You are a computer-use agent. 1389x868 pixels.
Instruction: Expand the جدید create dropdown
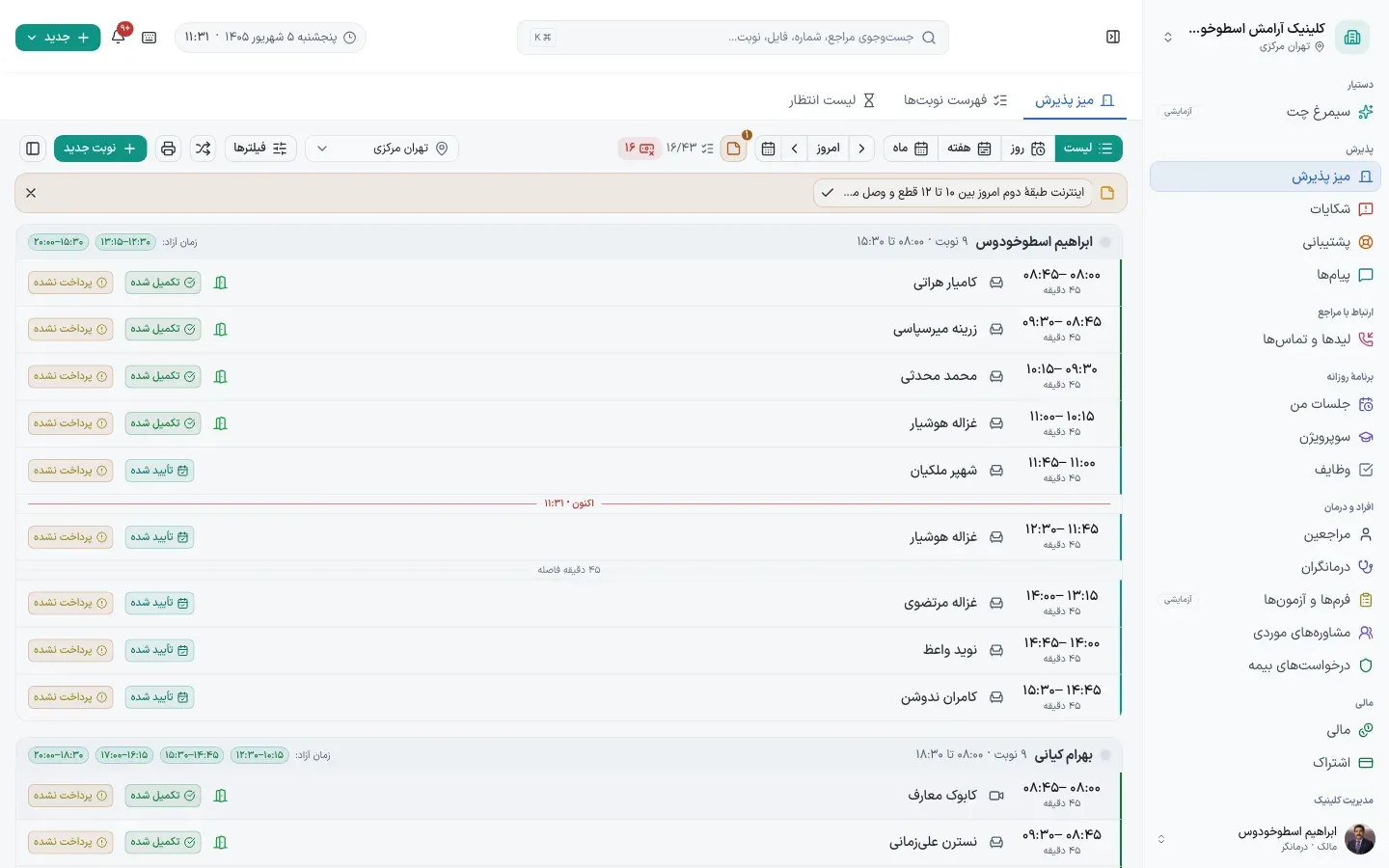pyautogui.click(x=58, y=38)
